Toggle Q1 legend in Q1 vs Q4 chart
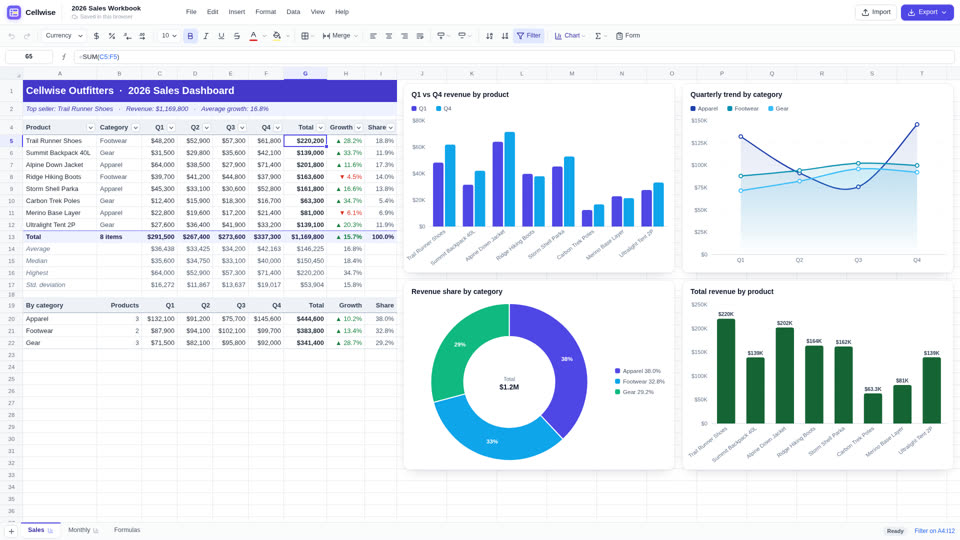 (419, 109)
